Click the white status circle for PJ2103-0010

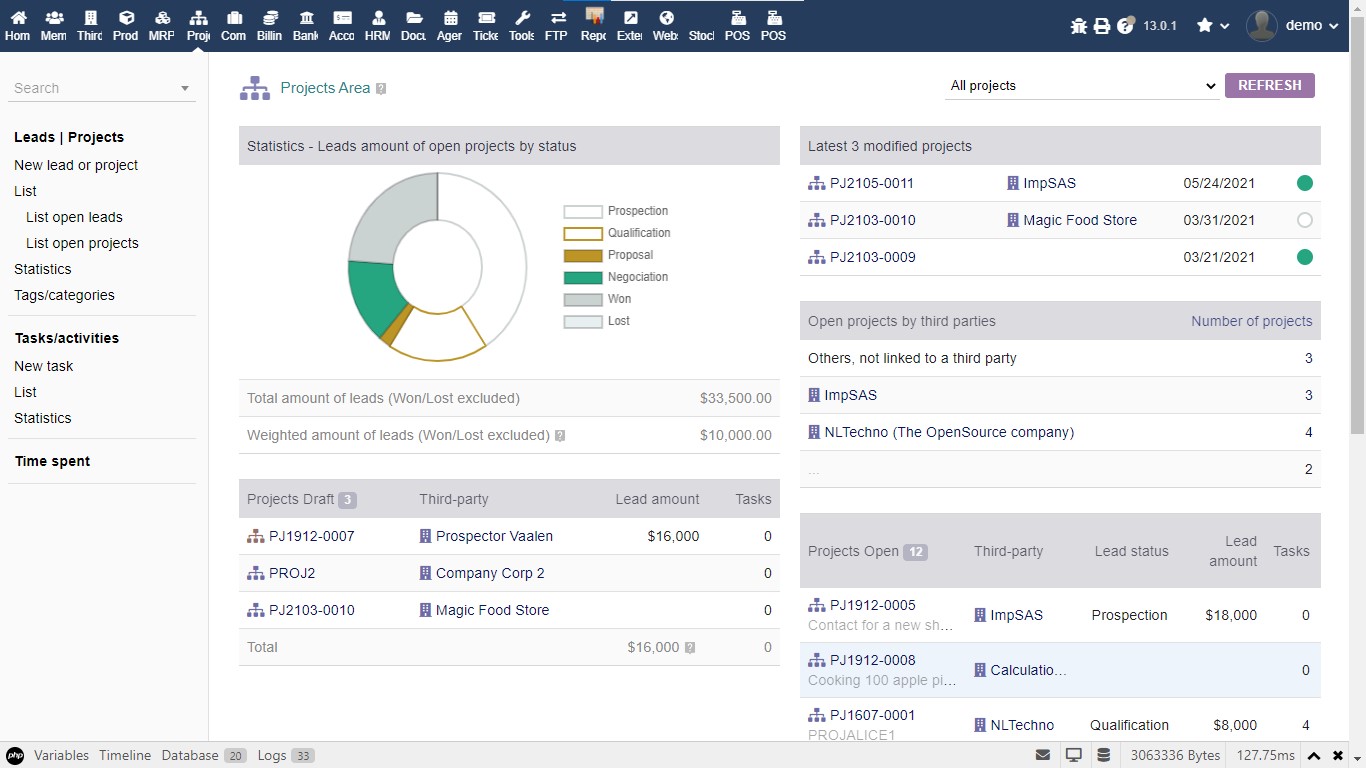point(1305,220)
